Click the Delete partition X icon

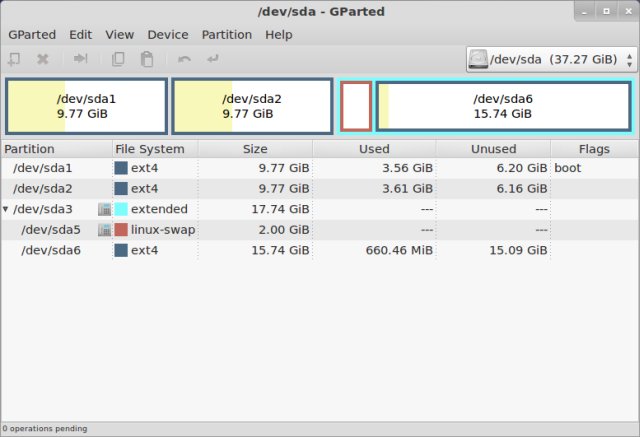click(x=42, y=59)
